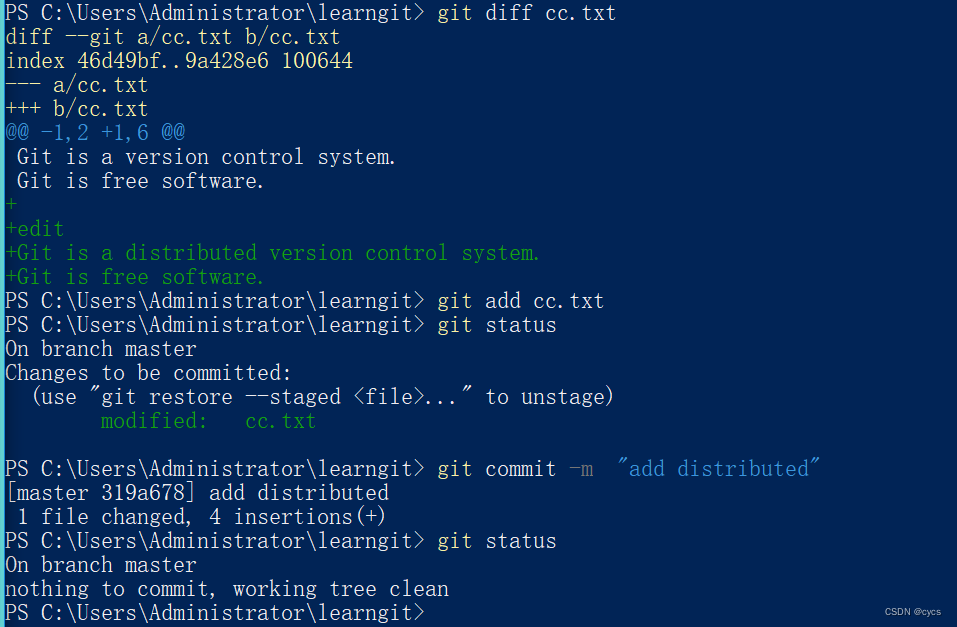This screenshot has height=627, width=957.
Task: Click the git commit -m command line
Action: (x=628, y=469)
